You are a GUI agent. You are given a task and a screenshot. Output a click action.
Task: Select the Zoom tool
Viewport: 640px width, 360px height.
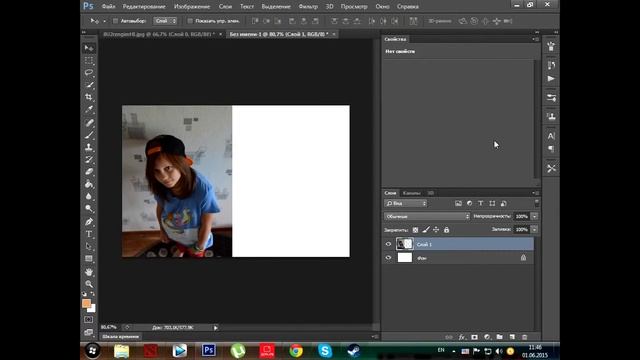click(89, 284)
